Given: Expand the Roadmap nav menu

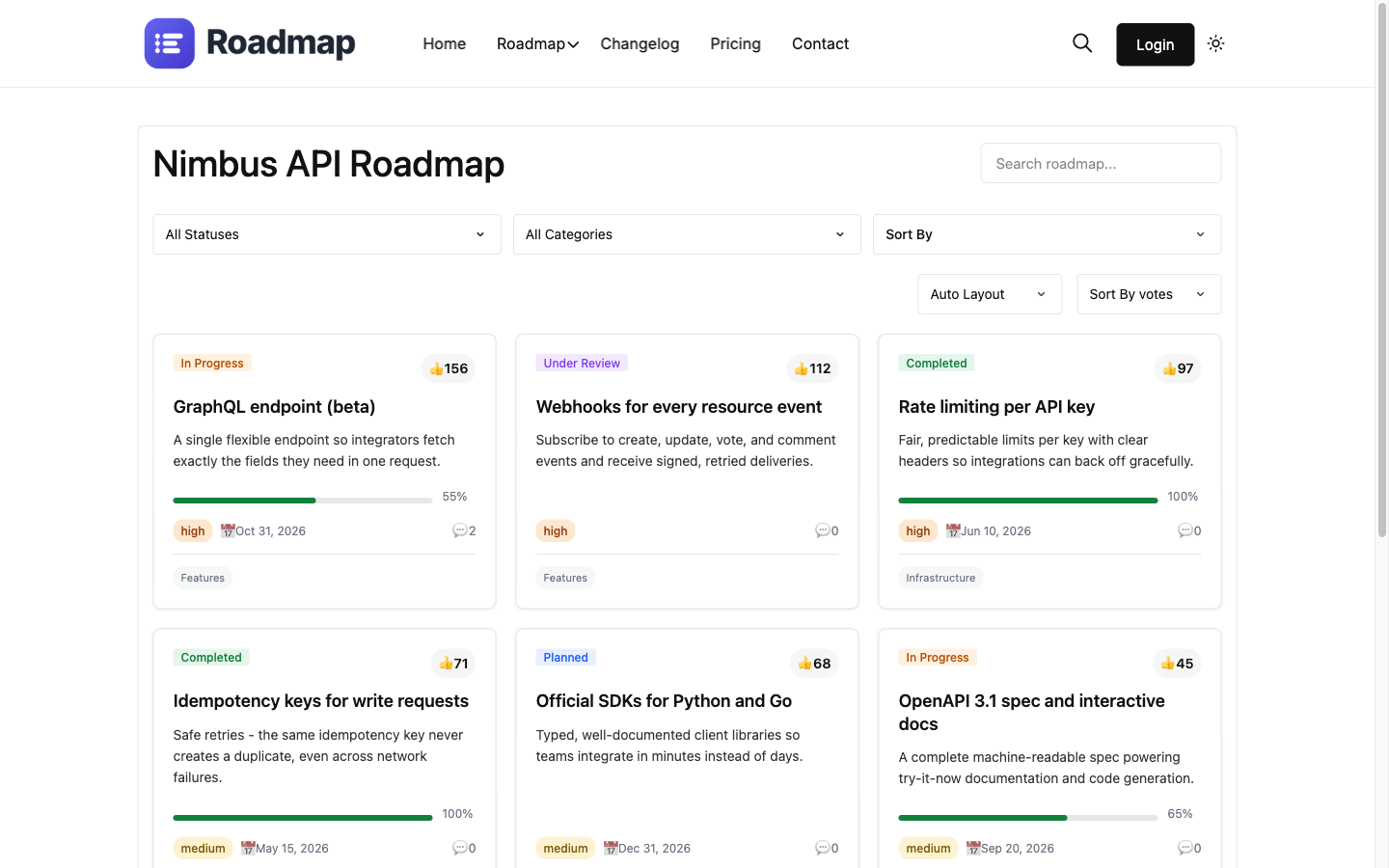Looking at the screenshot, I should click(537, 43).
